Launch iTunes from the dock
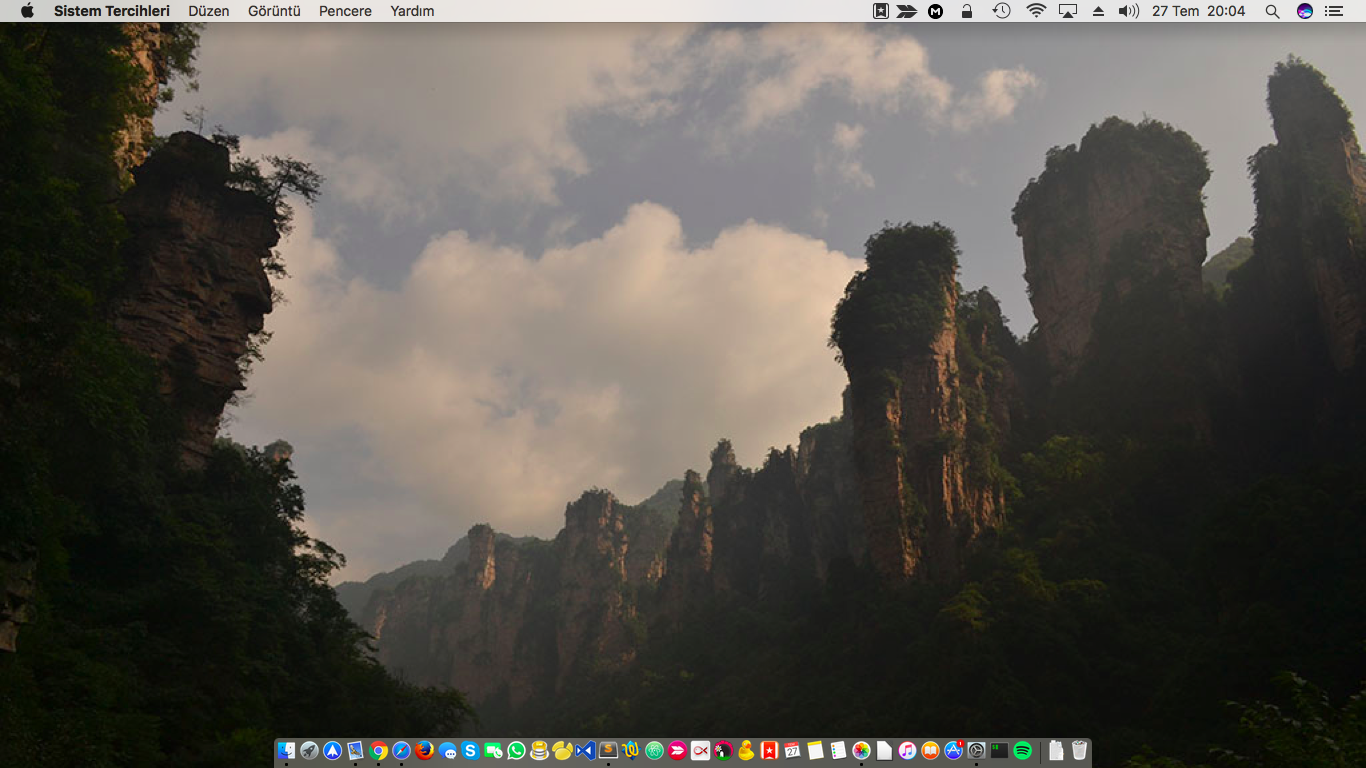1366x768 pixels. pyautogui.click(x=907, y=750)
